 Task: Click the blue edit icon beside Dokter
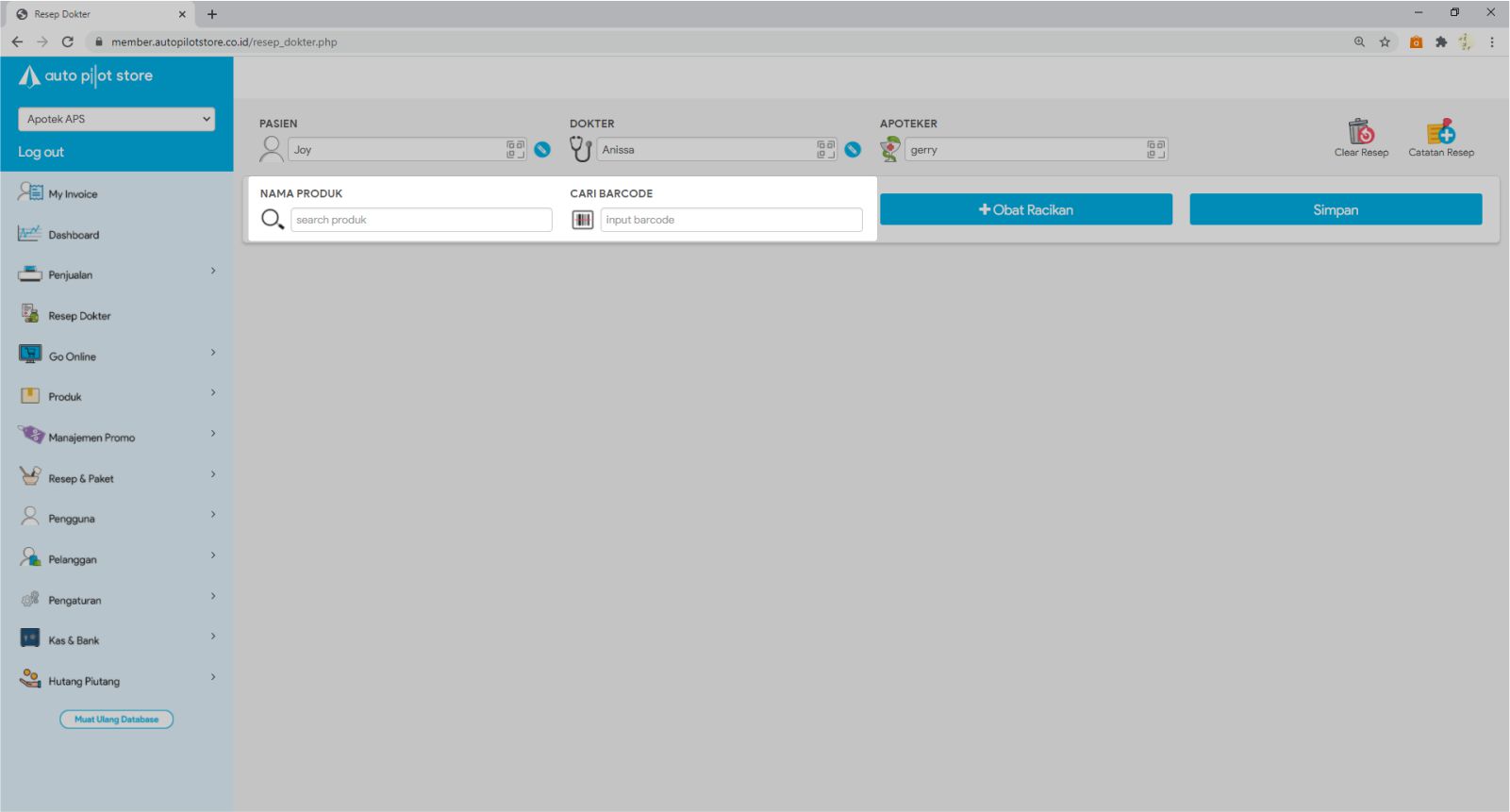point(853,150)
